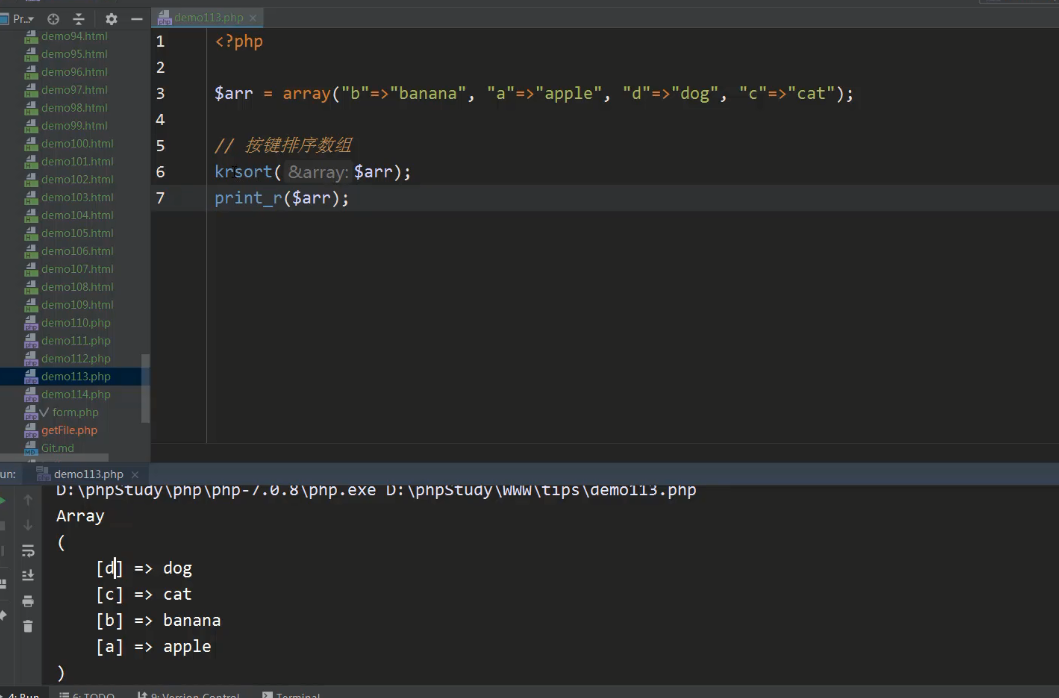This screenshot has height=698, width=1059.
Task: Select demo114.php in the project tree
Action: (x=76, y=394)
